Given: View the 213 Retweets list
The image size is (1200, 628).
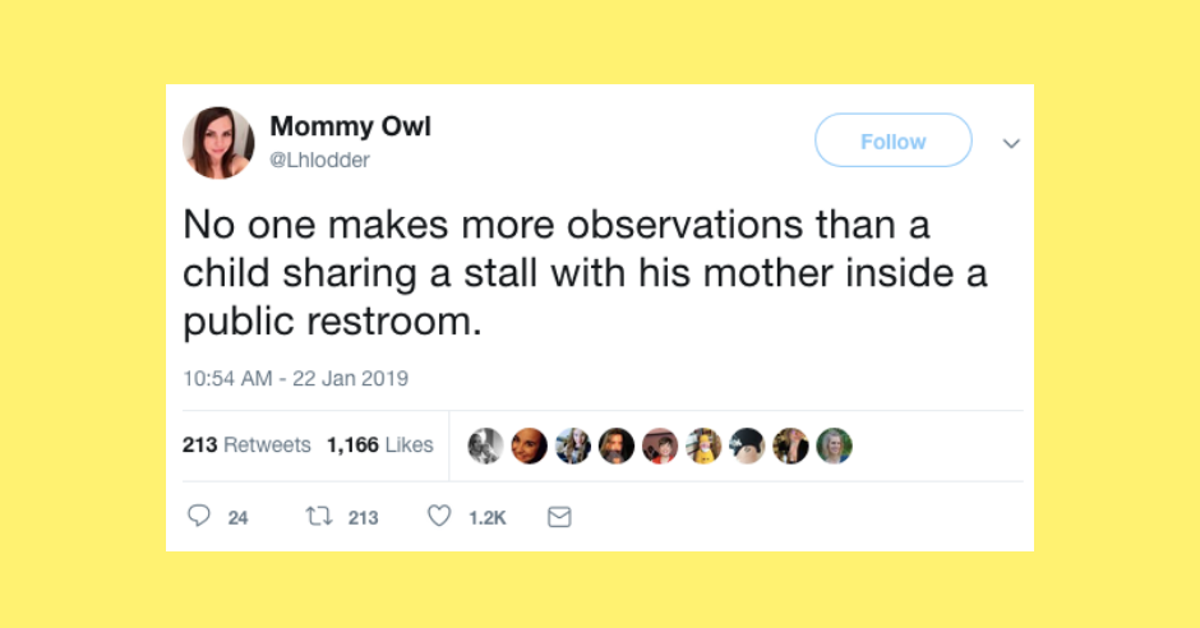Looking at the screenshot, I should coord(247,445).
